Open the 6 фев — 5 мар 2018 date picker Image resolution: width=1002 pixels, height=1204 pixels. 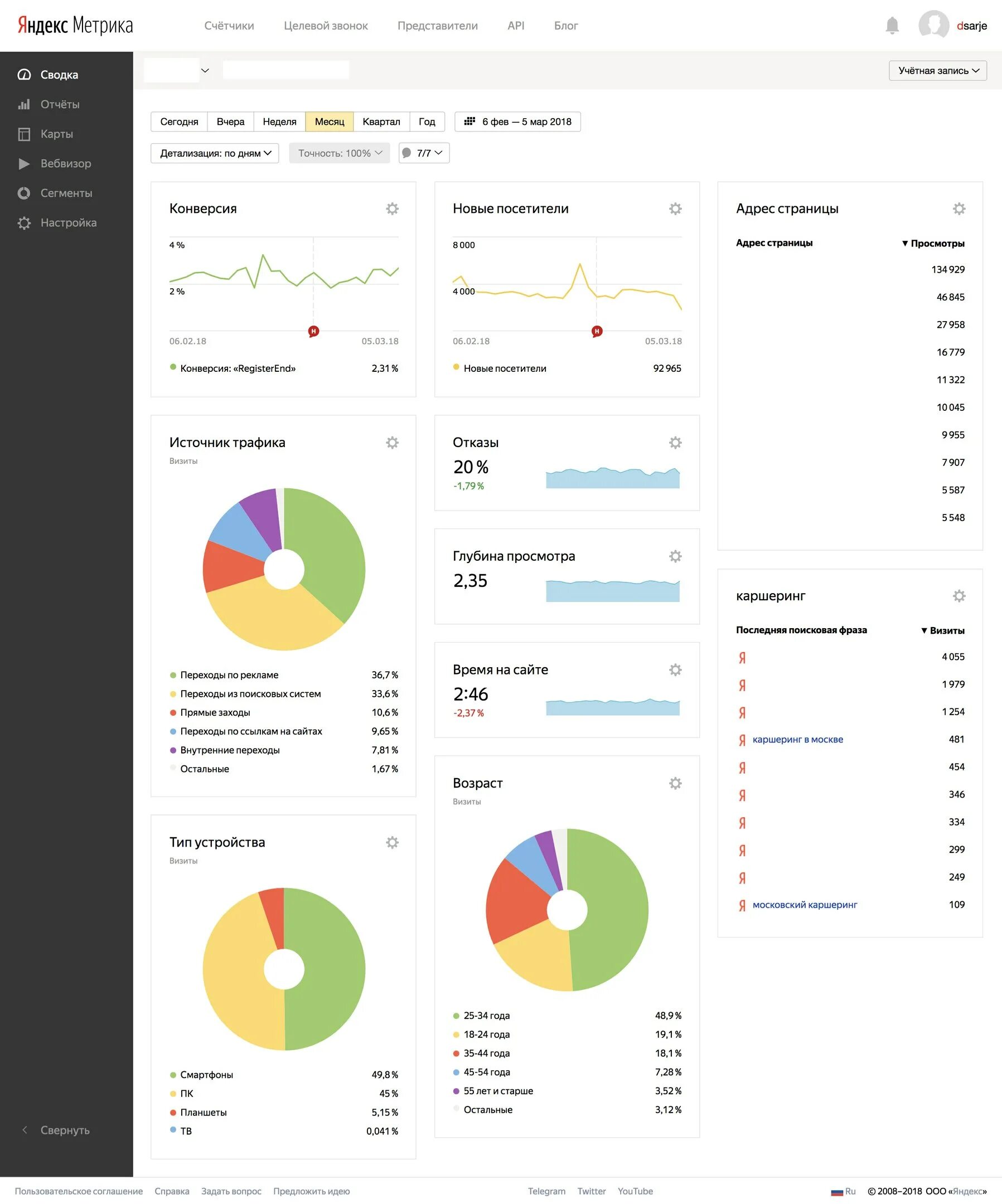coord(517,122)
